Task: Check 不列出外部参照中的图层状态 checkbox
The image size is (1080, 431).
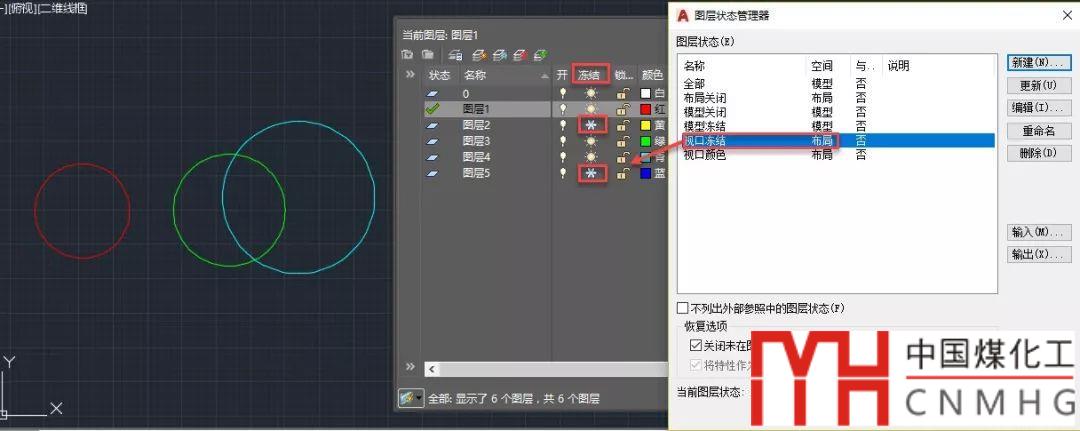Action: click(683, 308)
